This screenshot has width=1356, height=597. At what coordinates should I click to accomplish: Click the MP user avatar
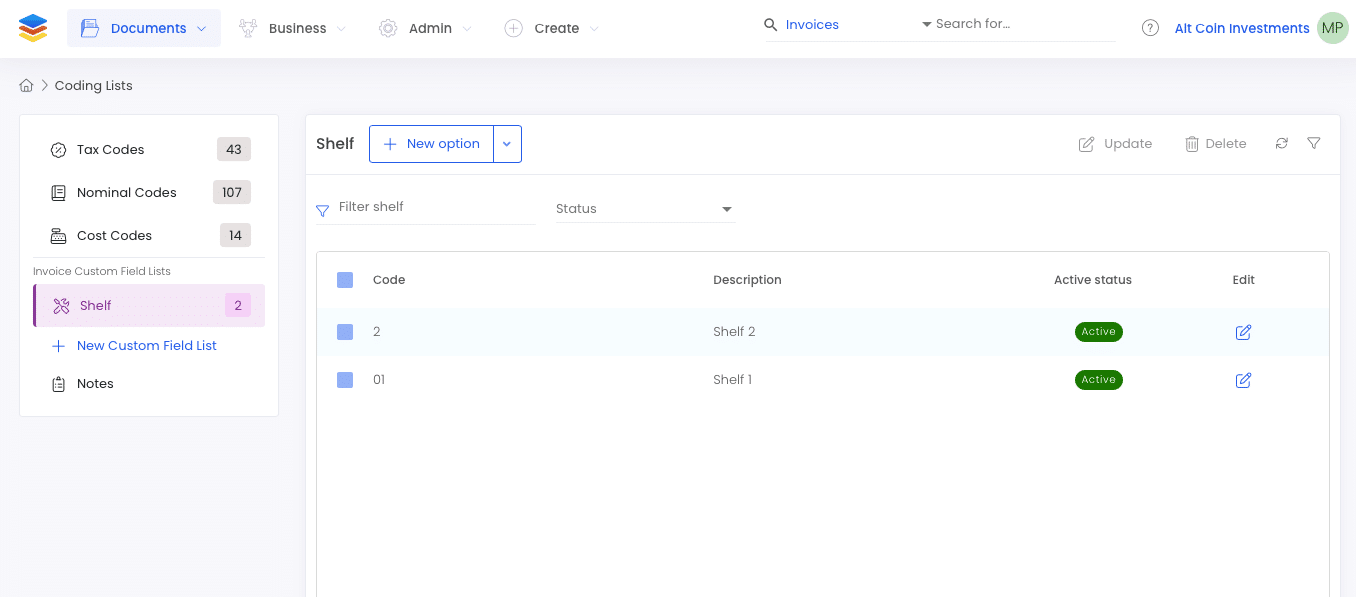click(x=1332, y=28)
